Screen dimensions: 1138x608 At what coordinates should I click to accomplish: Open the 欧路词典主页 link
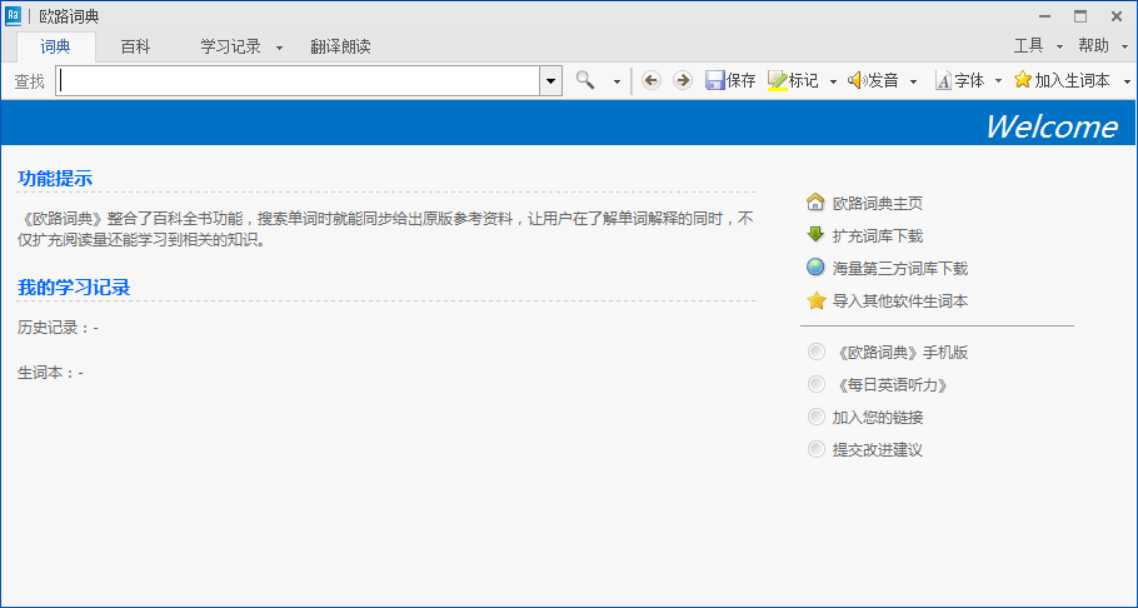(877, 204)
